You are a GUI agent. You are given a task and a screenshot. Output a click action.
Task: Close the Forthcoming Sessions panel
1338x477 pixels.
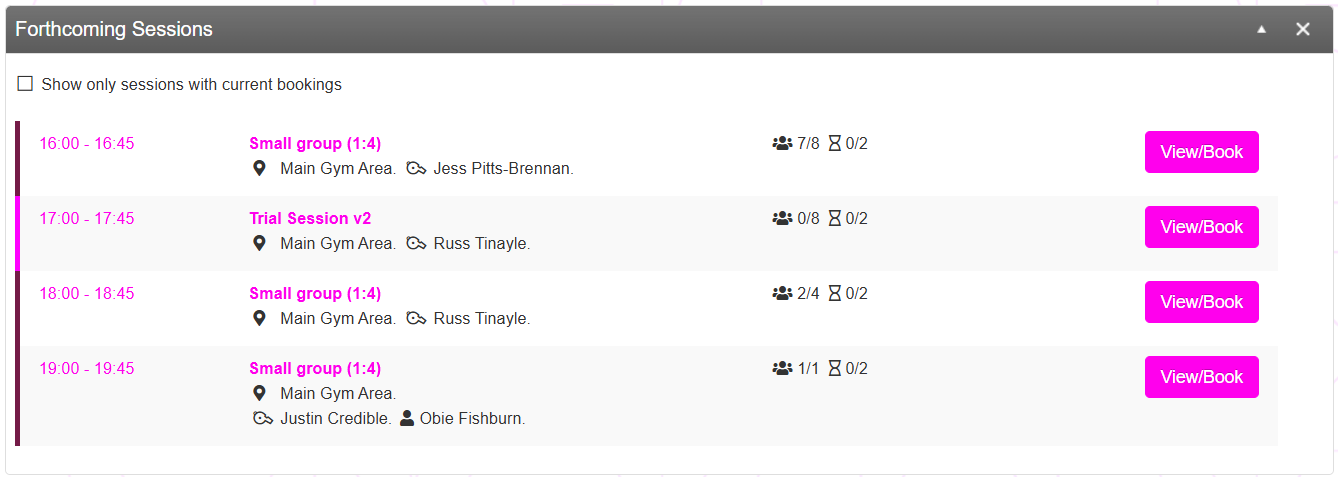(1303, 29)
